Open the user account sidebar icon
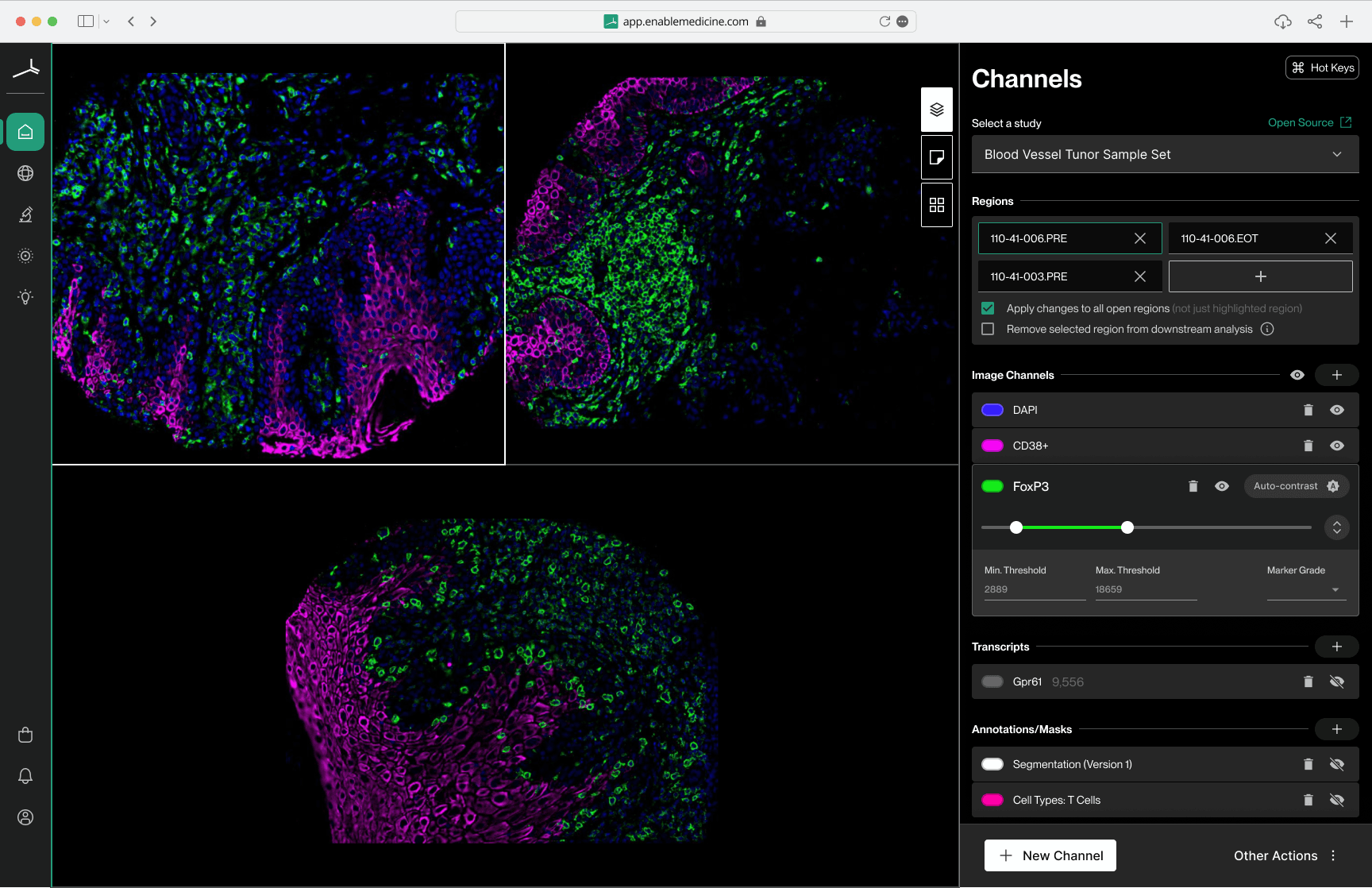The image size is (1372, 888). point(25,817)
